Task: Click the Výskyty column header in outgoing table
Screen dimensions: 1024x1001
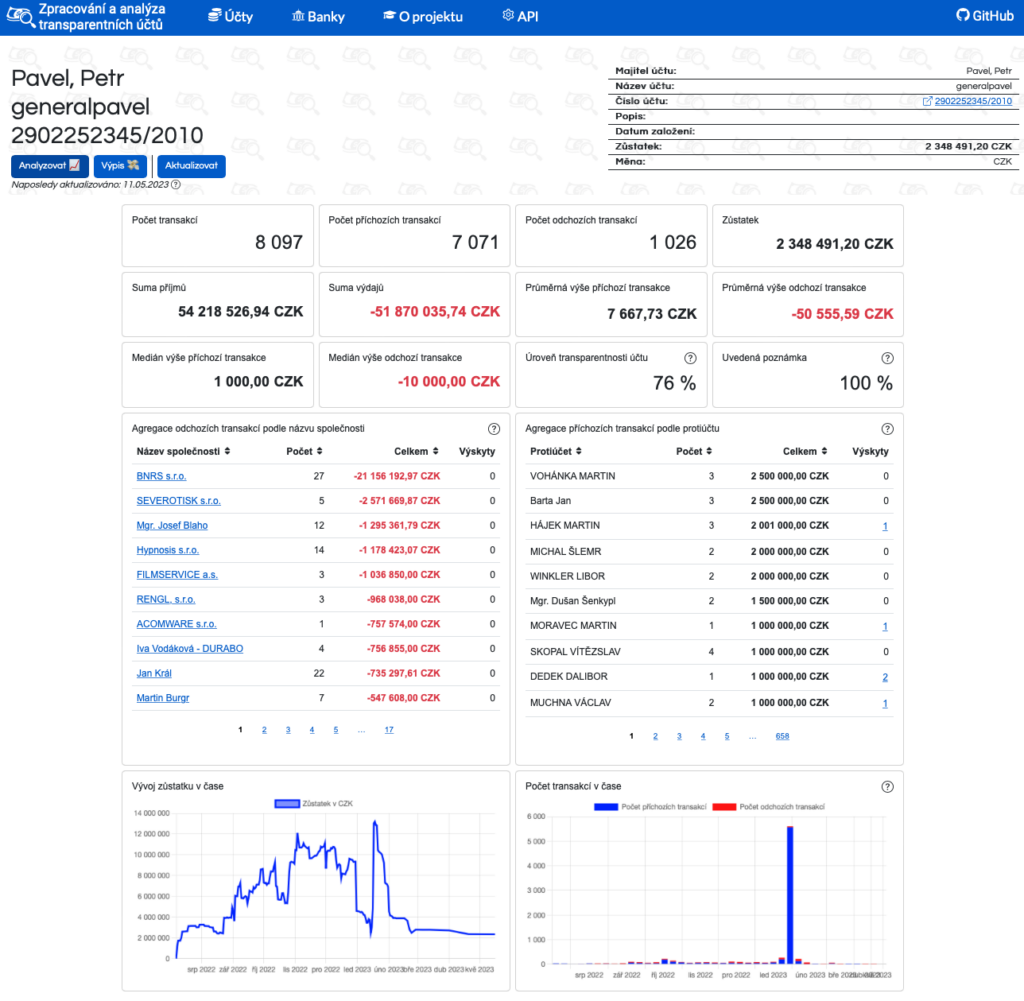Action: pos(477,451)
